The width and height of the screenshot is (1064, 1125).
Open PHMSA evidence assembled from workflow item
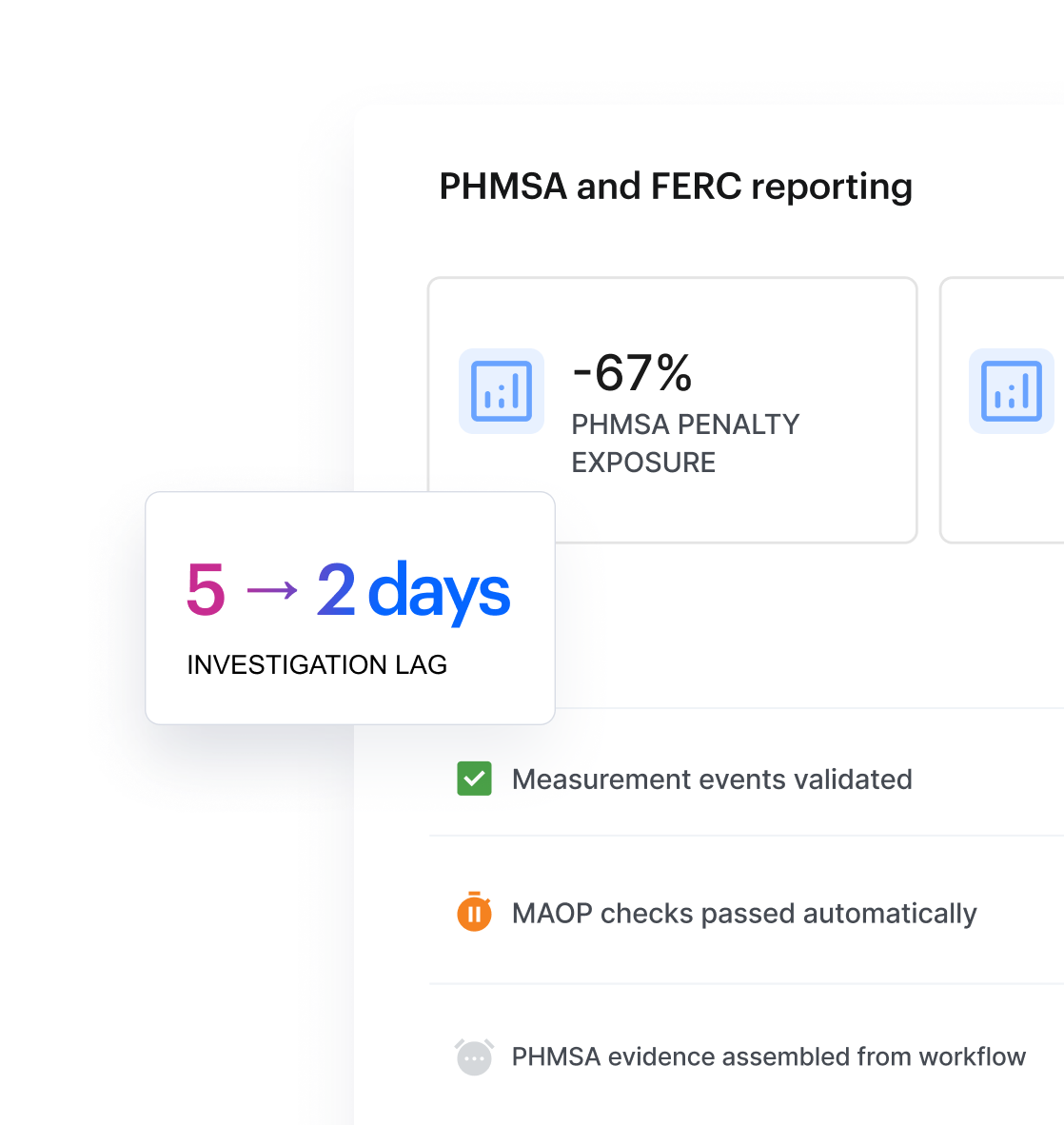pos(746,1056)
